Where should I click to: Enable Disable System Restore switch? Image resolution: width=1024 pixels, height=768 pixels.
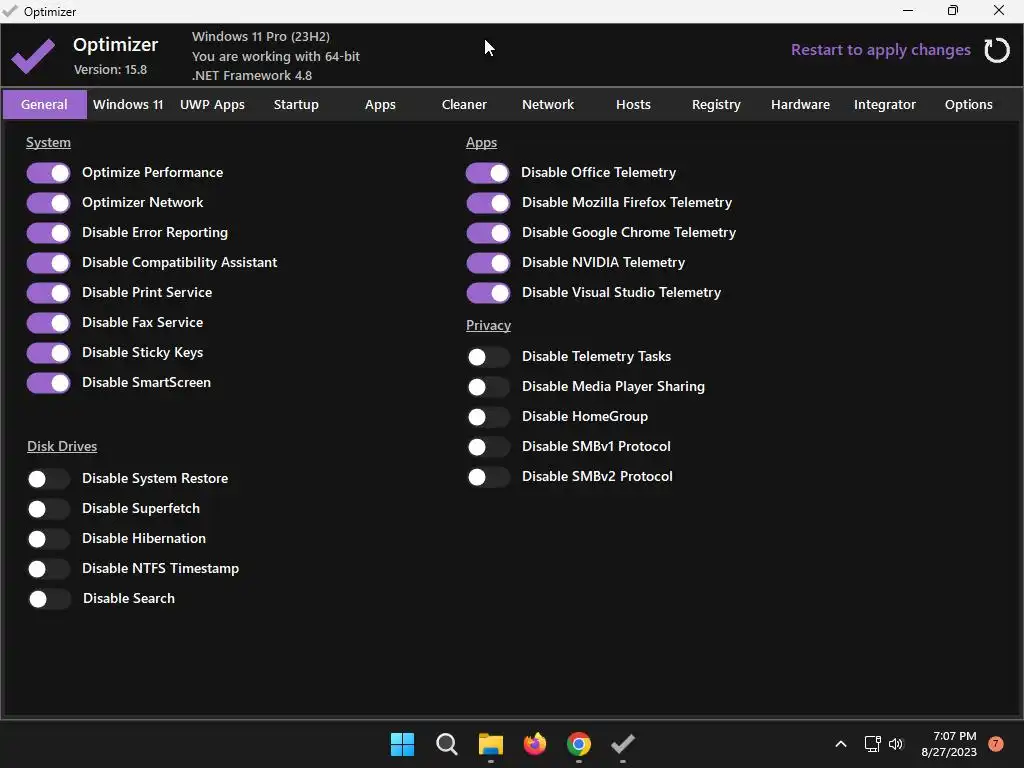[x=48, y=479]
